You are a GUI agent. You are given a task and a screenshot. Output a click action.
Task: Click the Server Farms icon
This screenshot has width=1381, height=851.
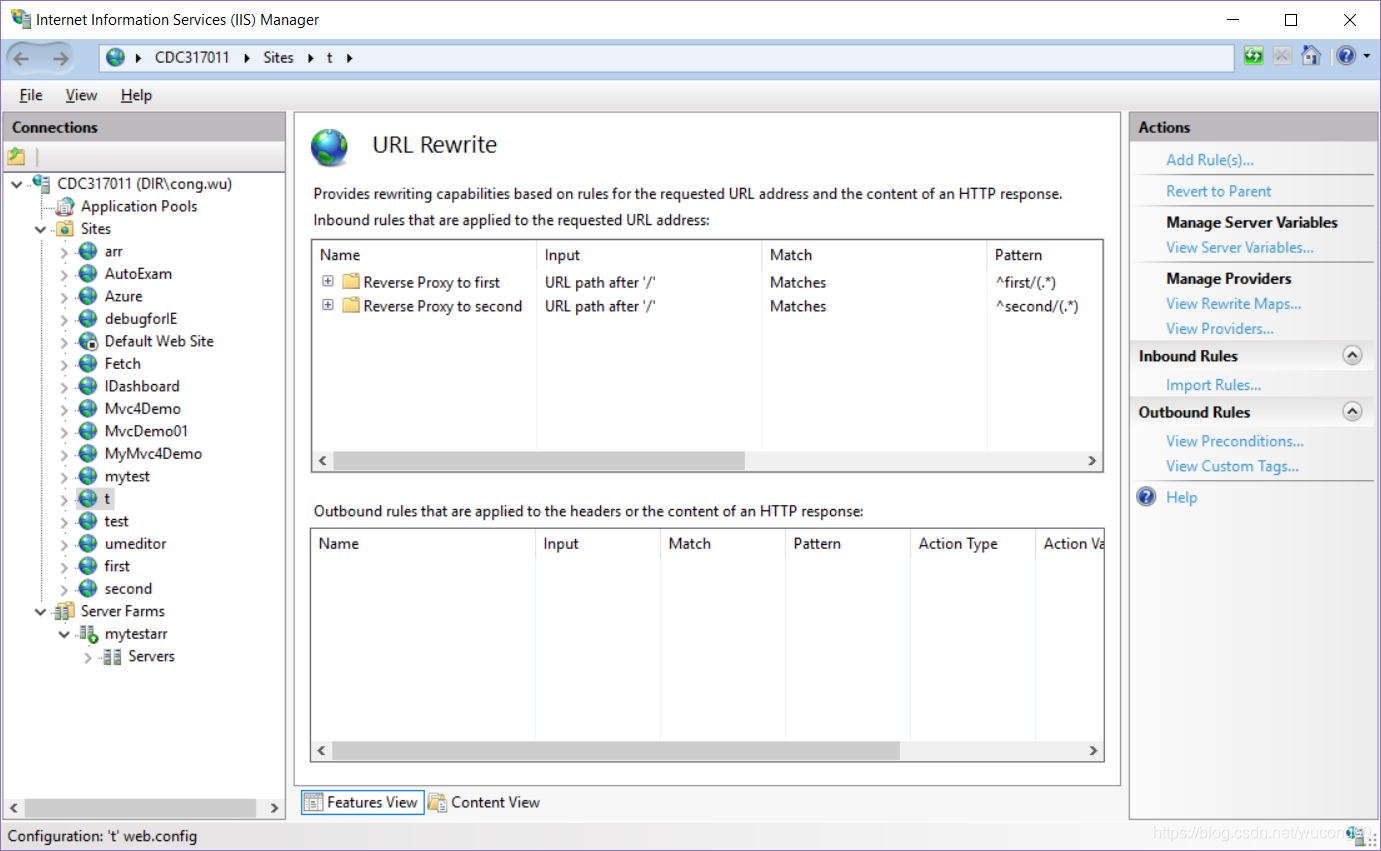coord(64,611)
